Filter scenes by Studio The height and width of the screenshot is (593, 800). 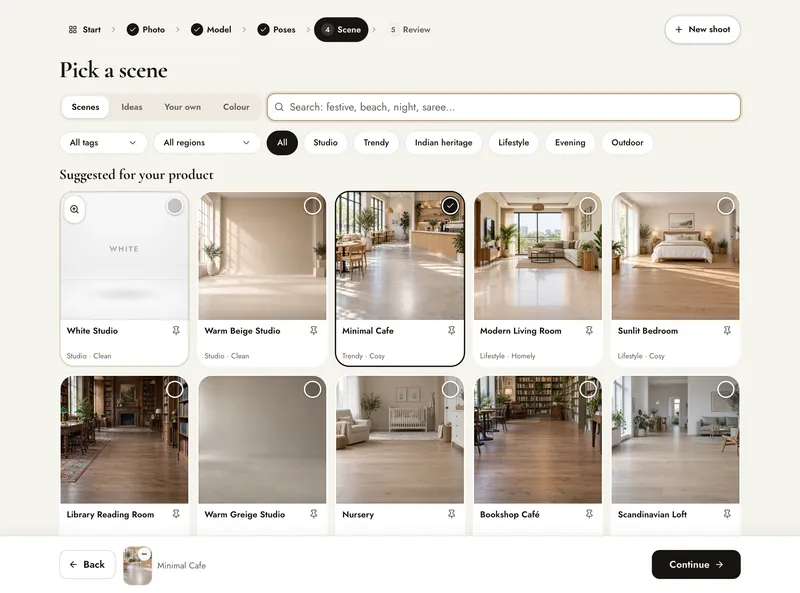326,143
